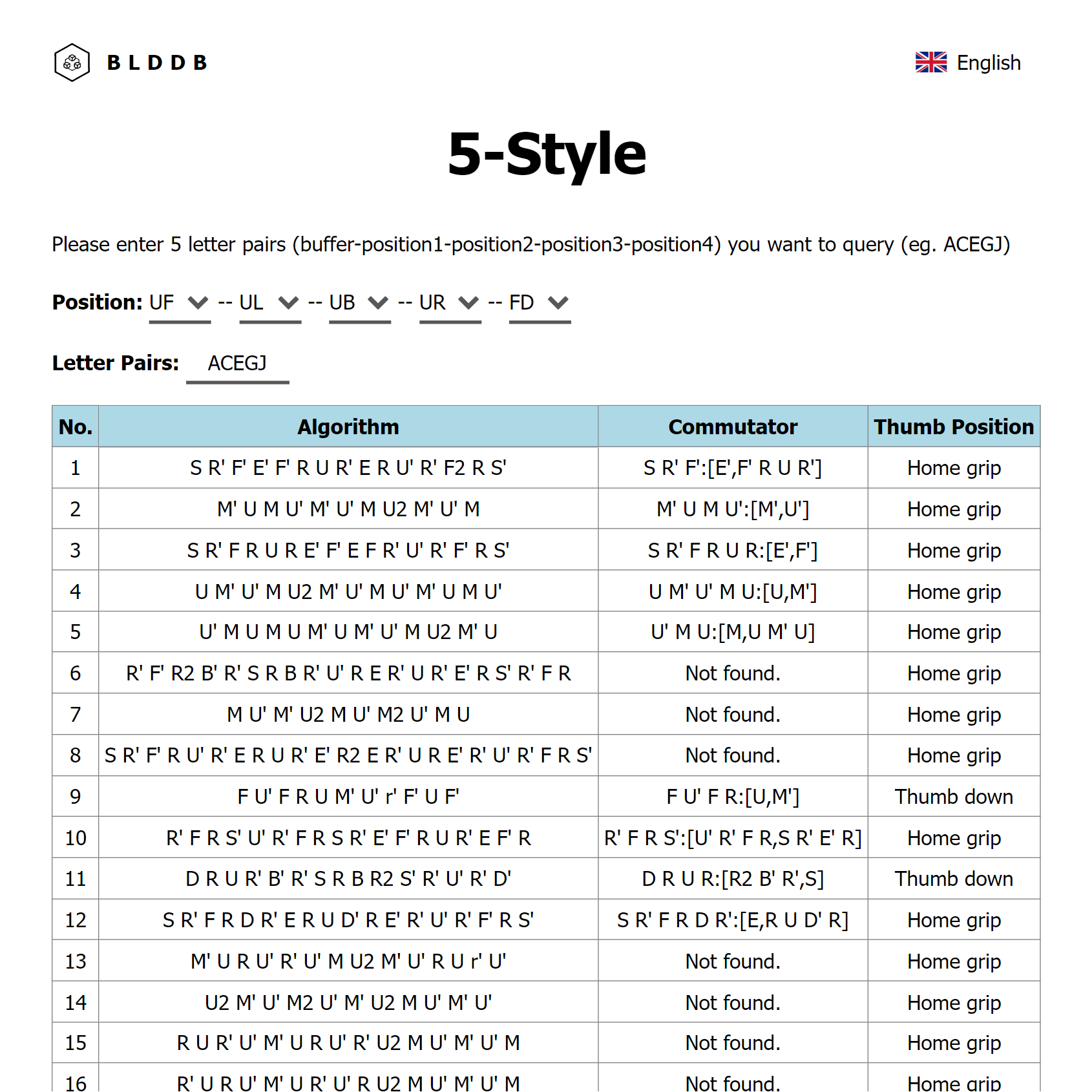This screenshot has height=1092, width=1092.
Task: Click the Thumb down cell in row 11
Action: (x=953, y=879)
